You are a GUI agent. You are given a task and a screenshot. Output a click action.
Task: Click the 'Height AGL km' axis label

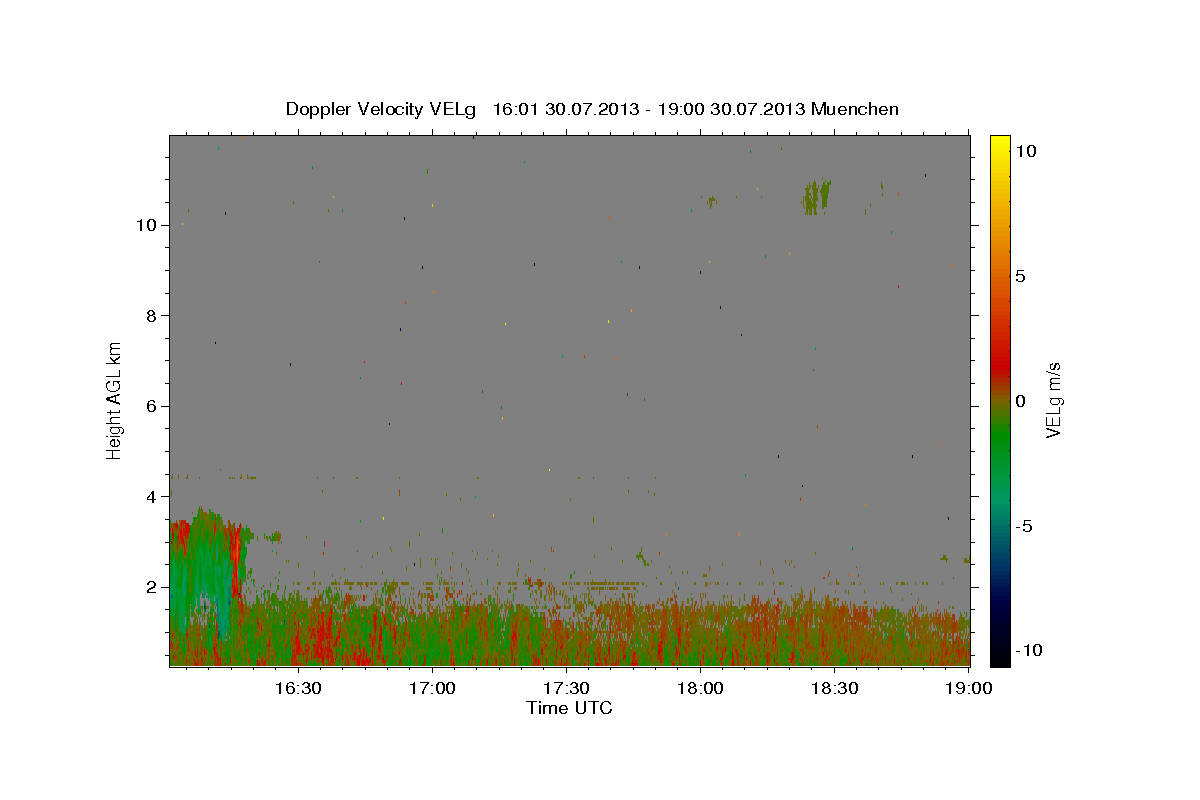(x=115, y=400)
